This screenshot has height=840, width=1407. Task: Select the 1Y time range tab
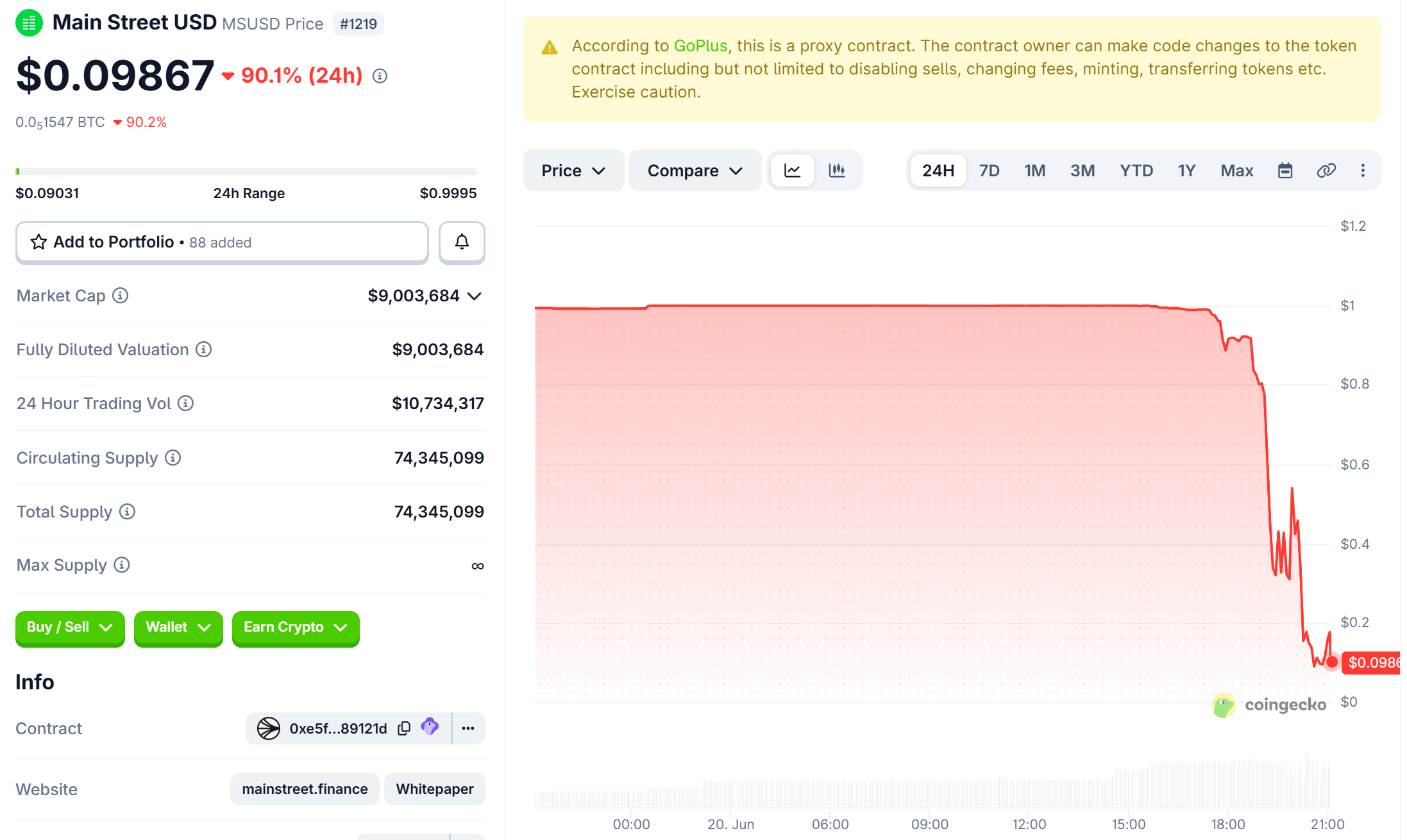tap(1186, 171)
